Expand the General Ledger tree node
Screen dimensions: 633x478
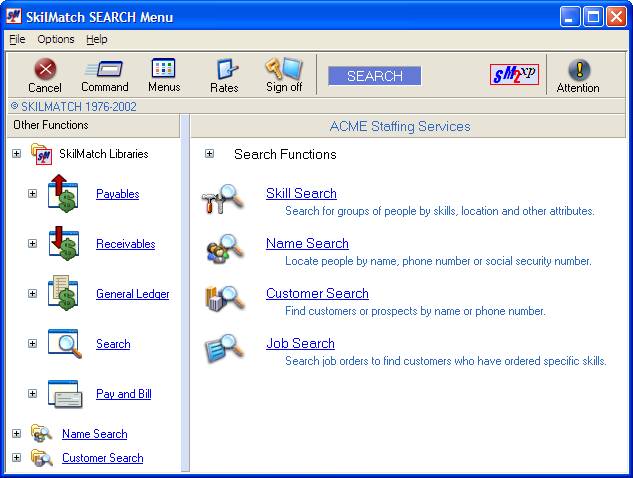tap(32, 294)
